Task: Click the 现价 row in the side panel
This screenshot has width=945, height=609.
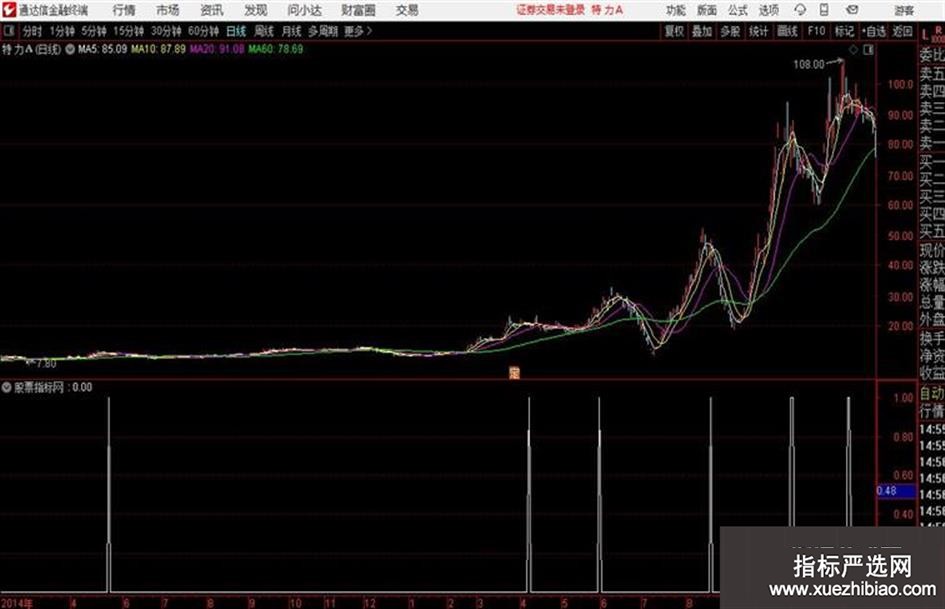Action: point(932,251)
